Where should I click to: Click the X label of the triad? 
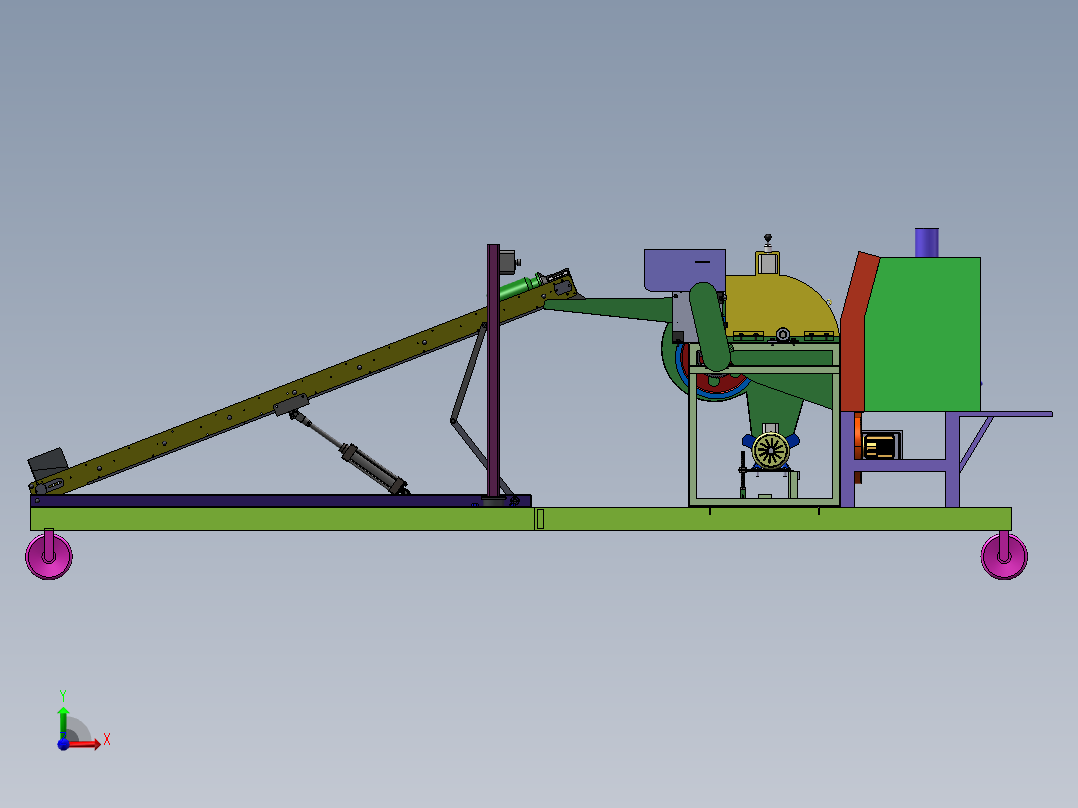[x=107, y=740]
